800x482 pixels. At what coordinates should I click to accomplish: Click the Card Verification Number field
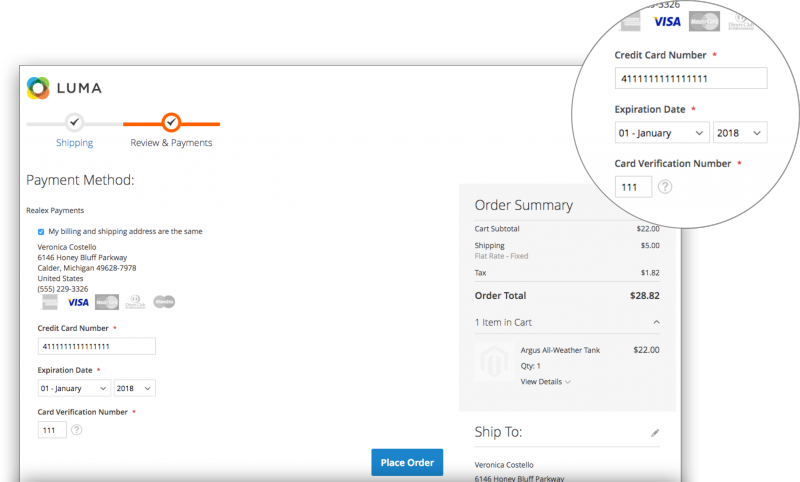(52, 430)
